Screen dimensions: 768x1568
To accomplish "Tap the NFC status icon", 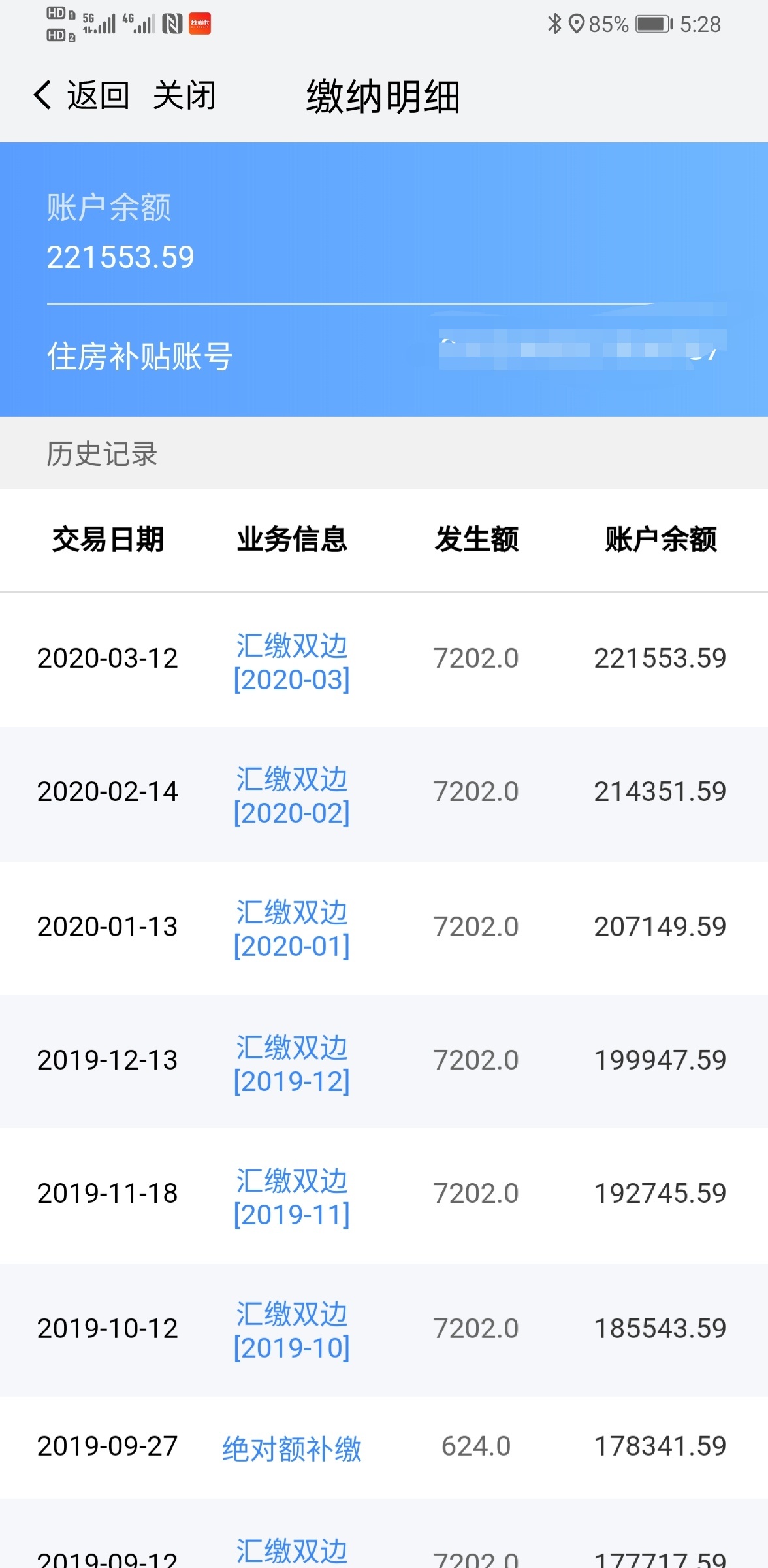I will coord(172,24).
